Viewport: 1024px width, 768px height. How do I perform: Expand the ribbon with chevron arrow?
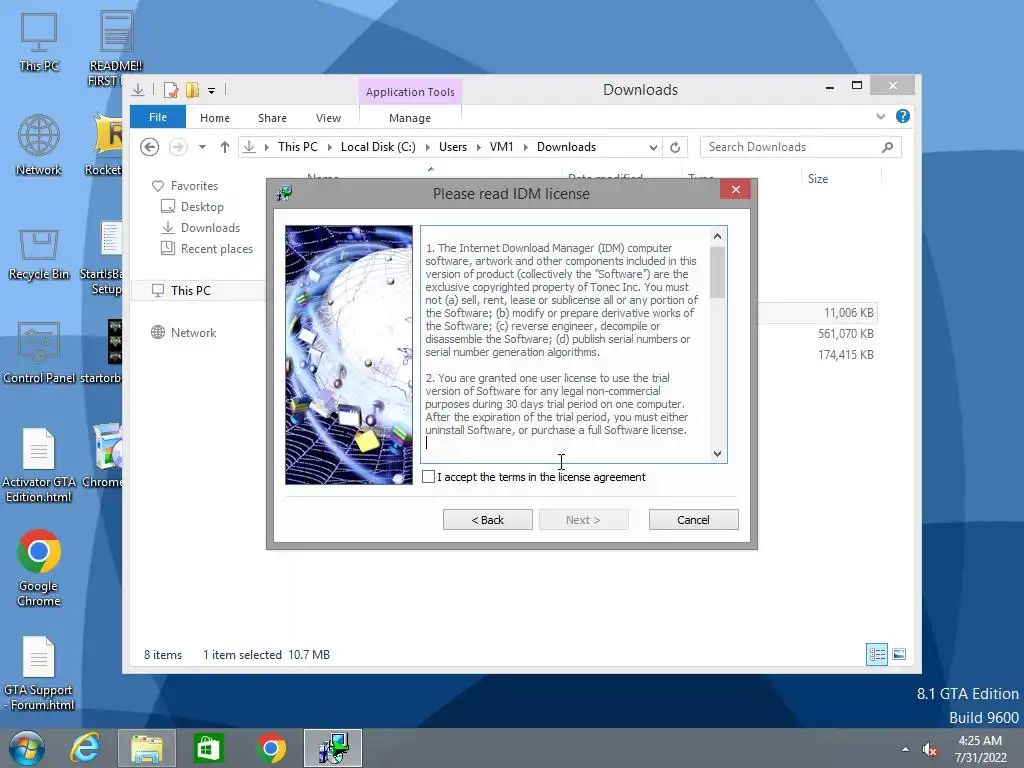click(x=881, y=116)
